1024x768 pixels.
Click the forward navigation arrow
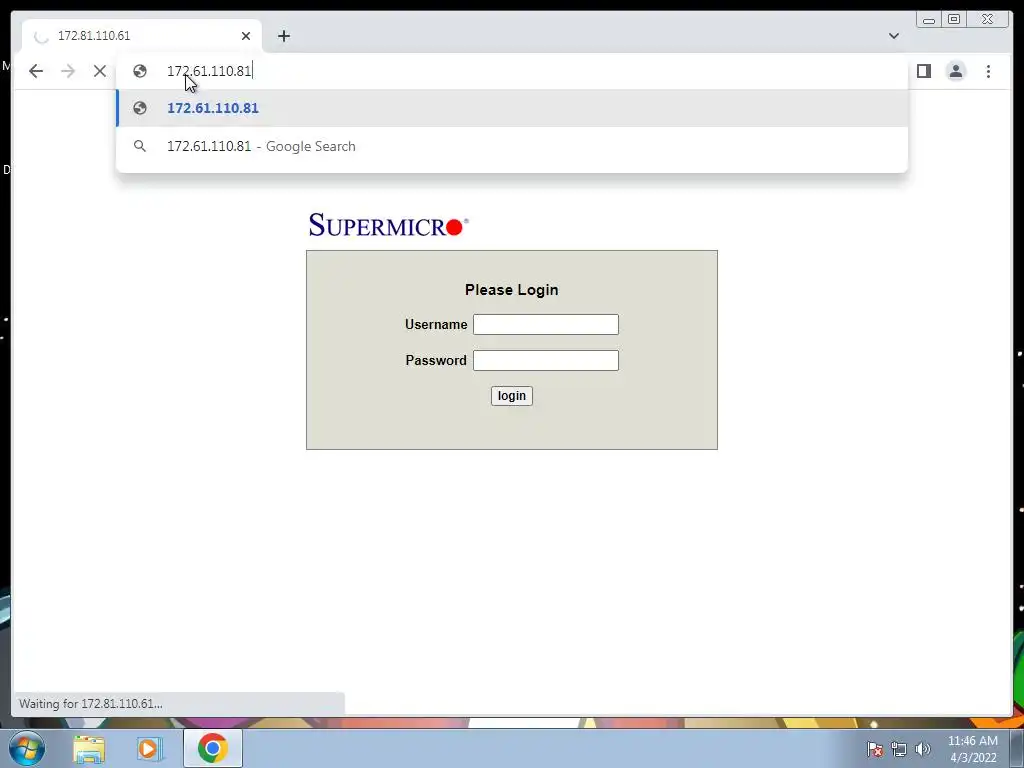[68, 71]
